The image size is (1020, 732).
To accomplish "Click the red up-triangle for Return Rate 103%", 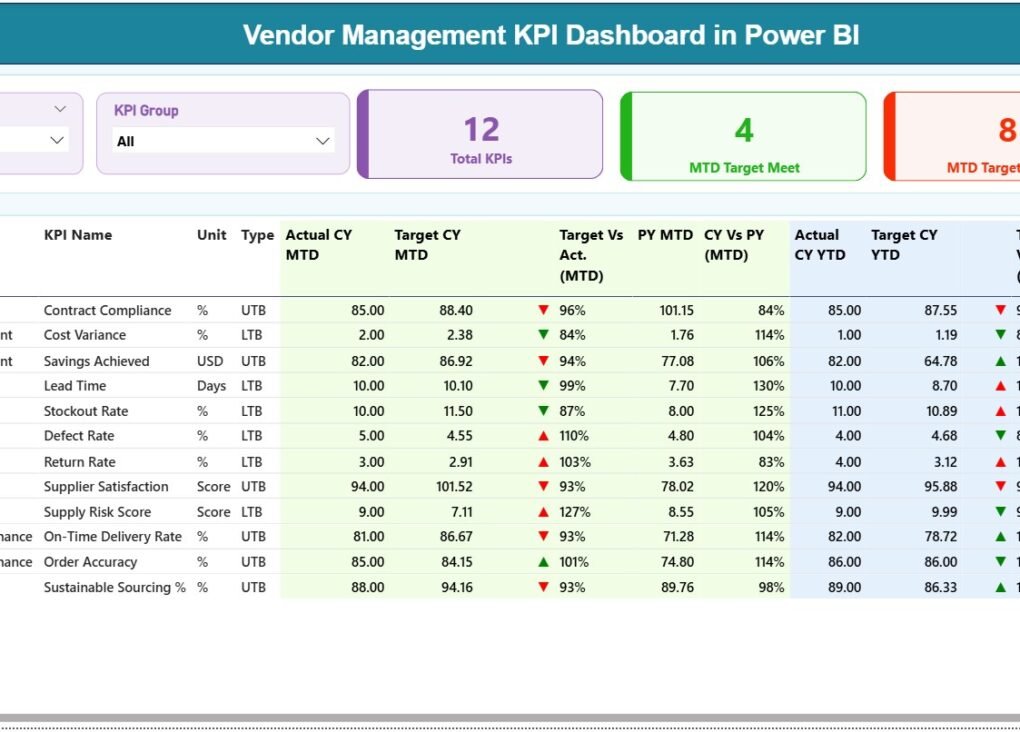I will click(543, 461).
